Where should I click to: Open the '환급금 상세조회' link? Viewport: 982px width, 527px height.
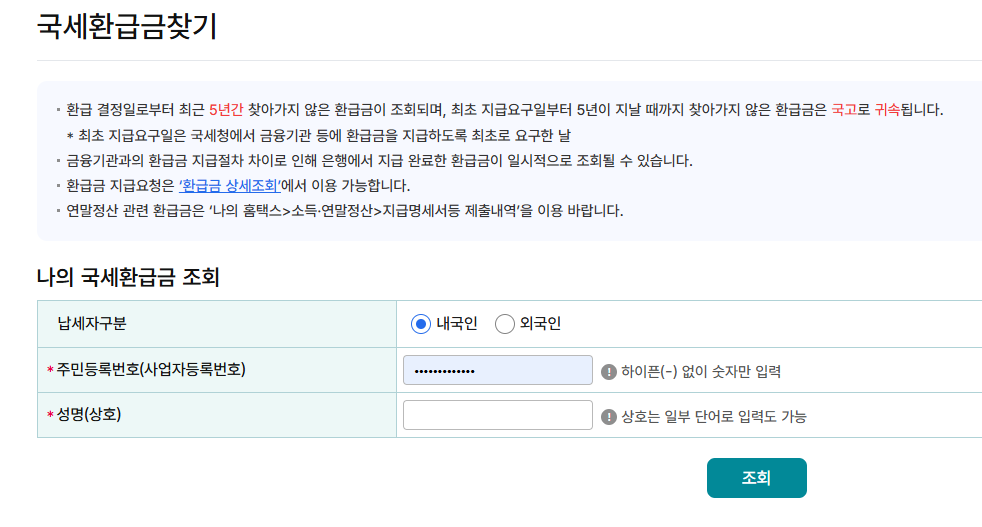click(x=229, y=185)
